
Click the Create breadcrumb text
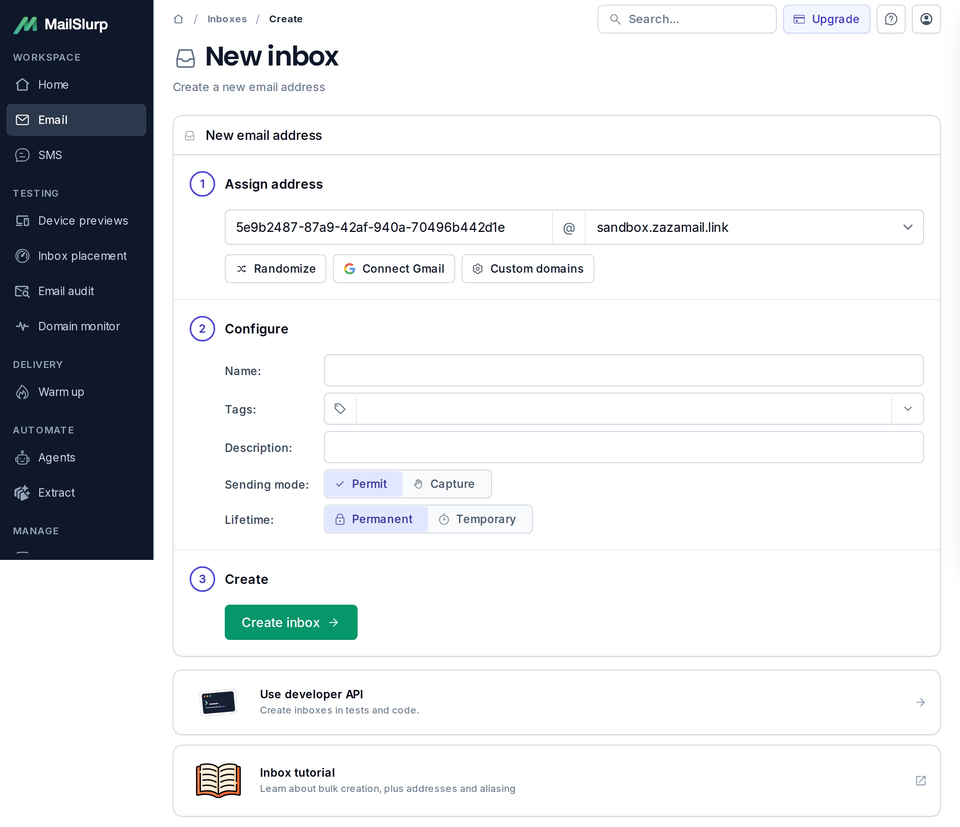click(x=286, y=19)
